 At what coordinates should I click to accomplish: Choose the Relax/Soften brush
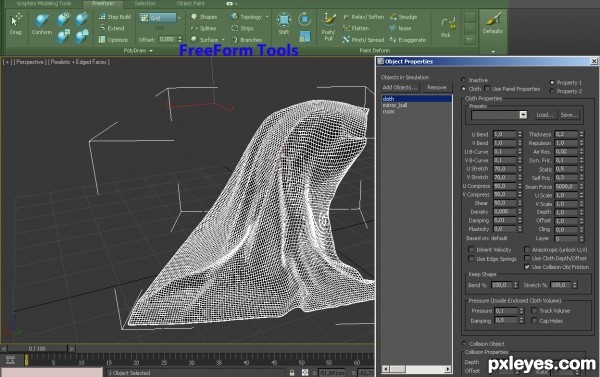pos(363,17)
